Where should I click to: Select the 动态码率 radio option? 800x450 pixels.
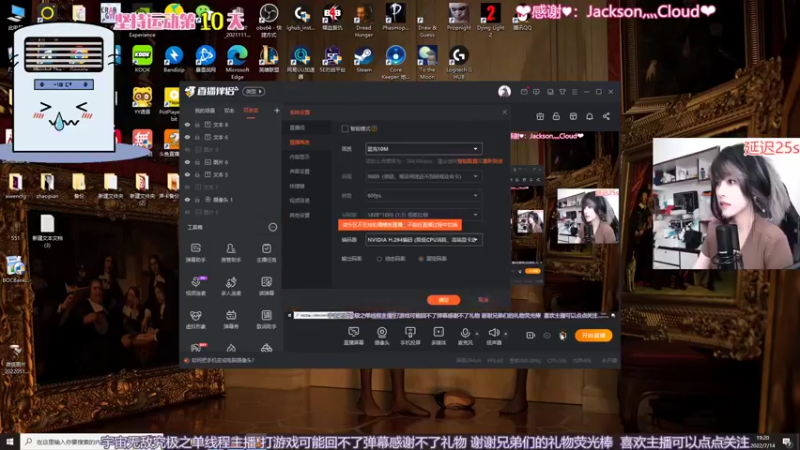pyautogui.click(x=379, y=259)
